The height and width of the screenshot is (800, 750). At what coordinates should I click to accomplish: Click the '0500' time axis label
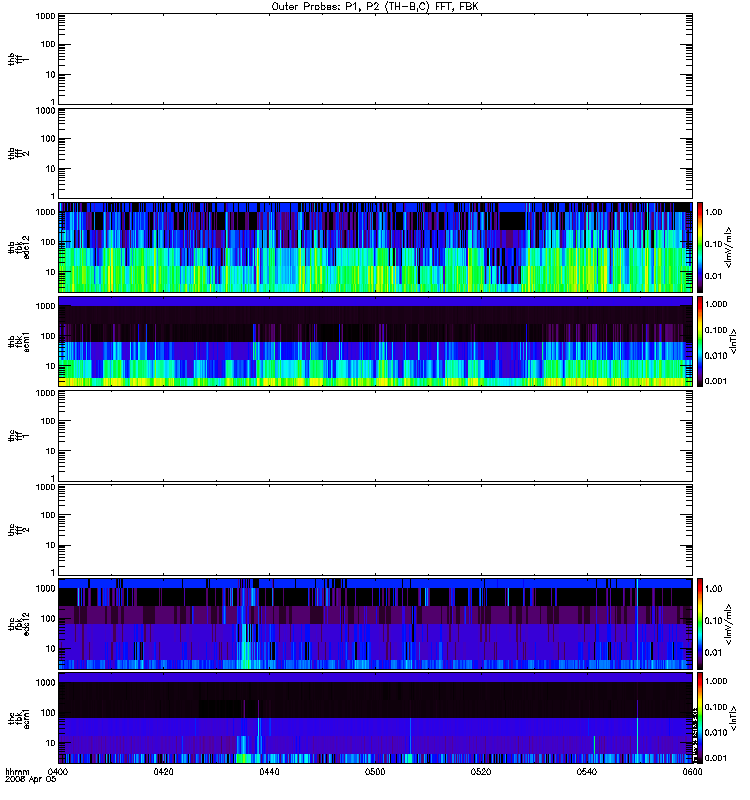pos(375,772)
